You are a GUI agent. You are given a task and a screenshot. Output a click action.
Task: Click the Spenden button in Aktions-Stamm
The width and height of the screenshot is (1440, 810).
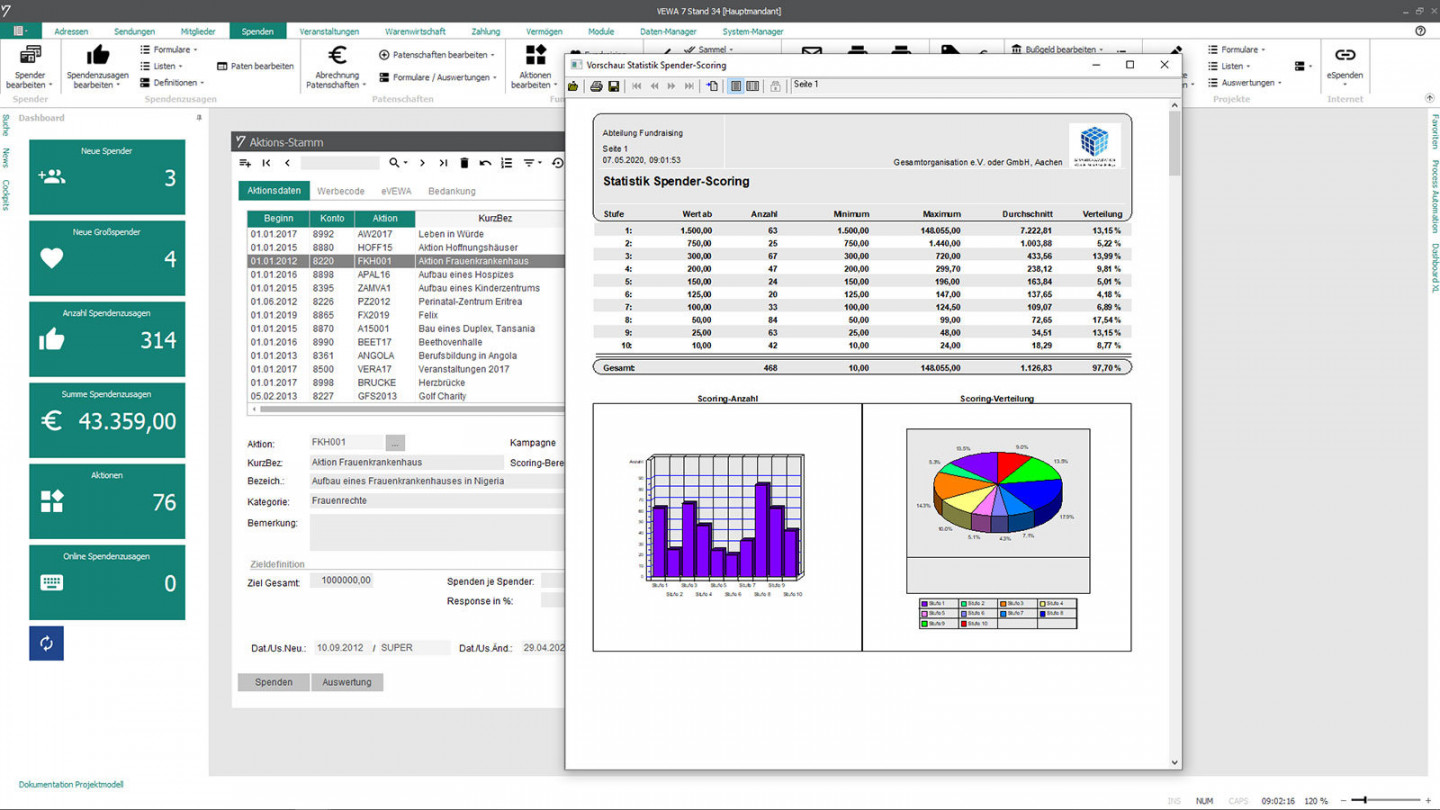[x=273, y=682]
